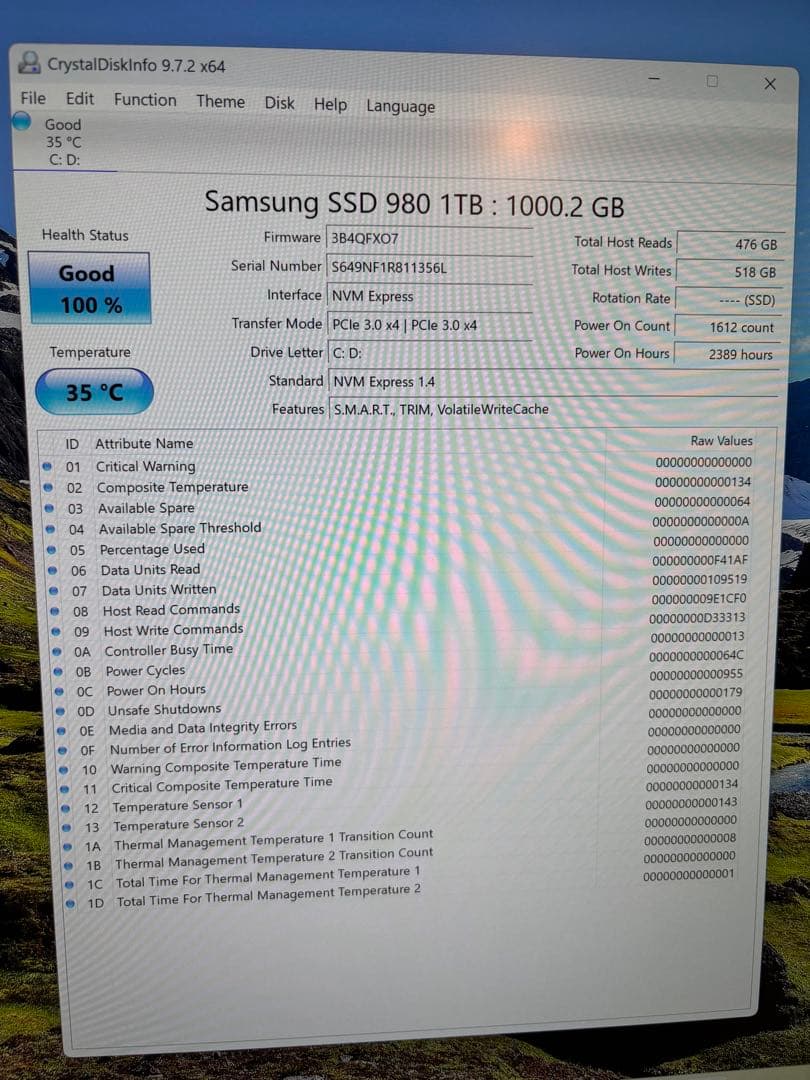Viewport: 810px width, 1080px height.
Task: Open the File menu
Action: (x=33, y=98)
